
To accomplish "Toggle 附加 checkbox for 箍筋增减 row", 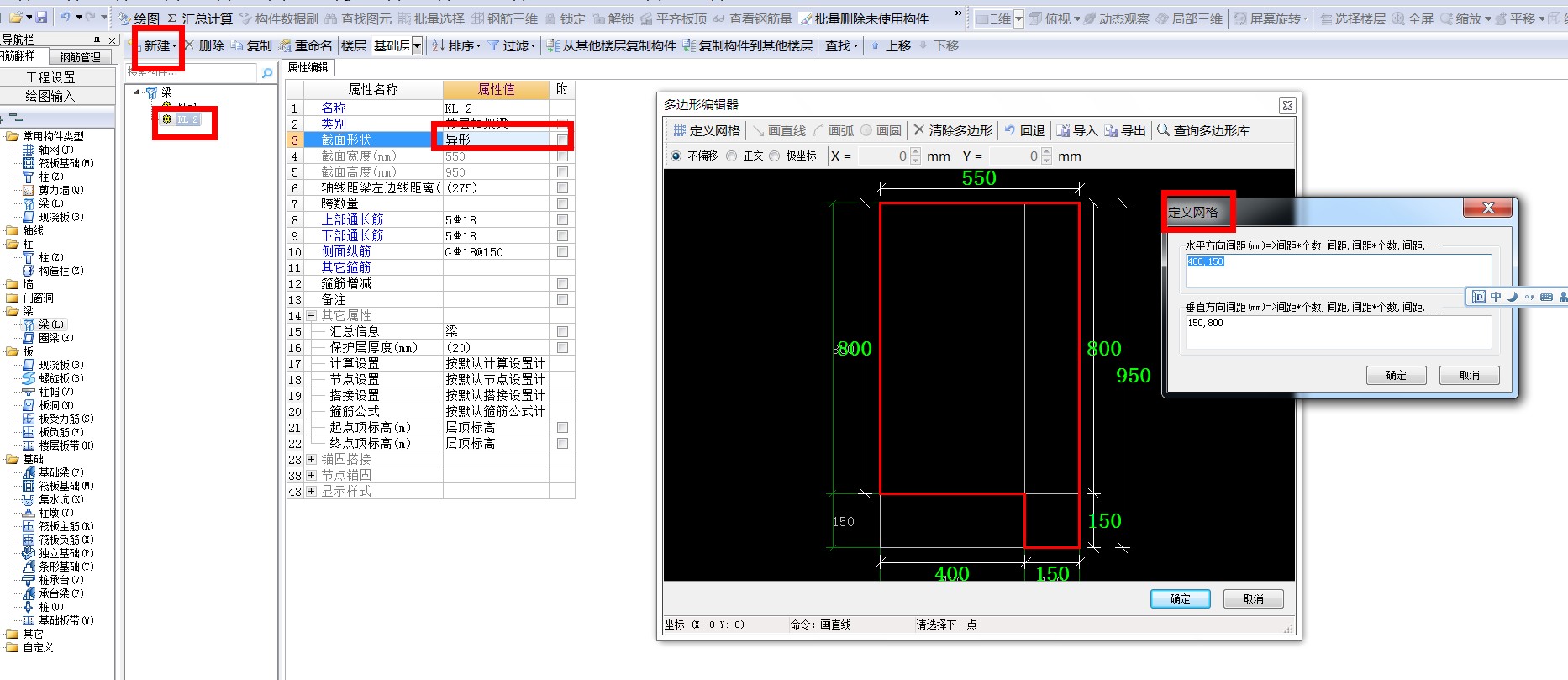I will [x=562, y=284].
